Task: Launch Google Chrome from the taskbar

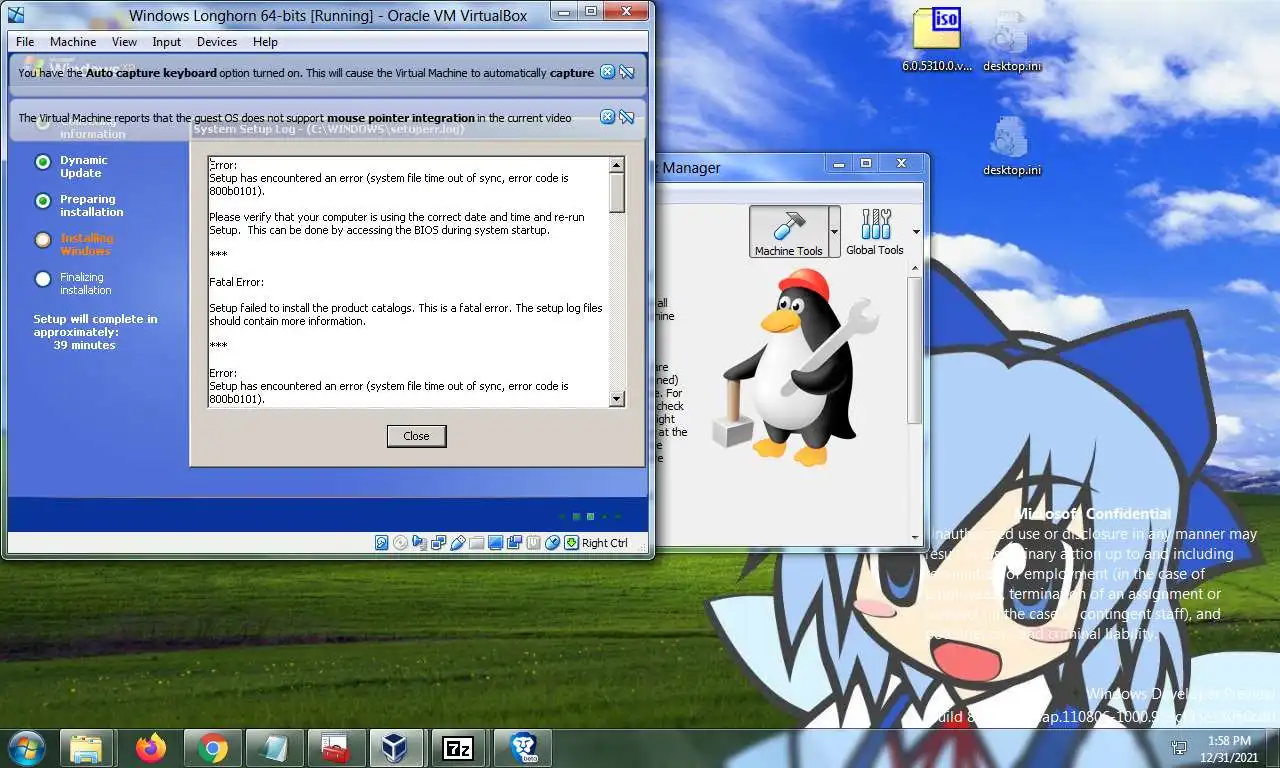Action: [212, 748]
